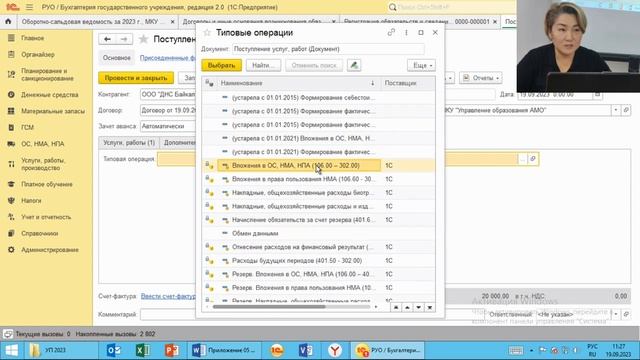Switch to Оборотно-сальдовая ведомость за 2023 tab
The height and width of the screenshot is (360, 640).
[x=93, y=22]
